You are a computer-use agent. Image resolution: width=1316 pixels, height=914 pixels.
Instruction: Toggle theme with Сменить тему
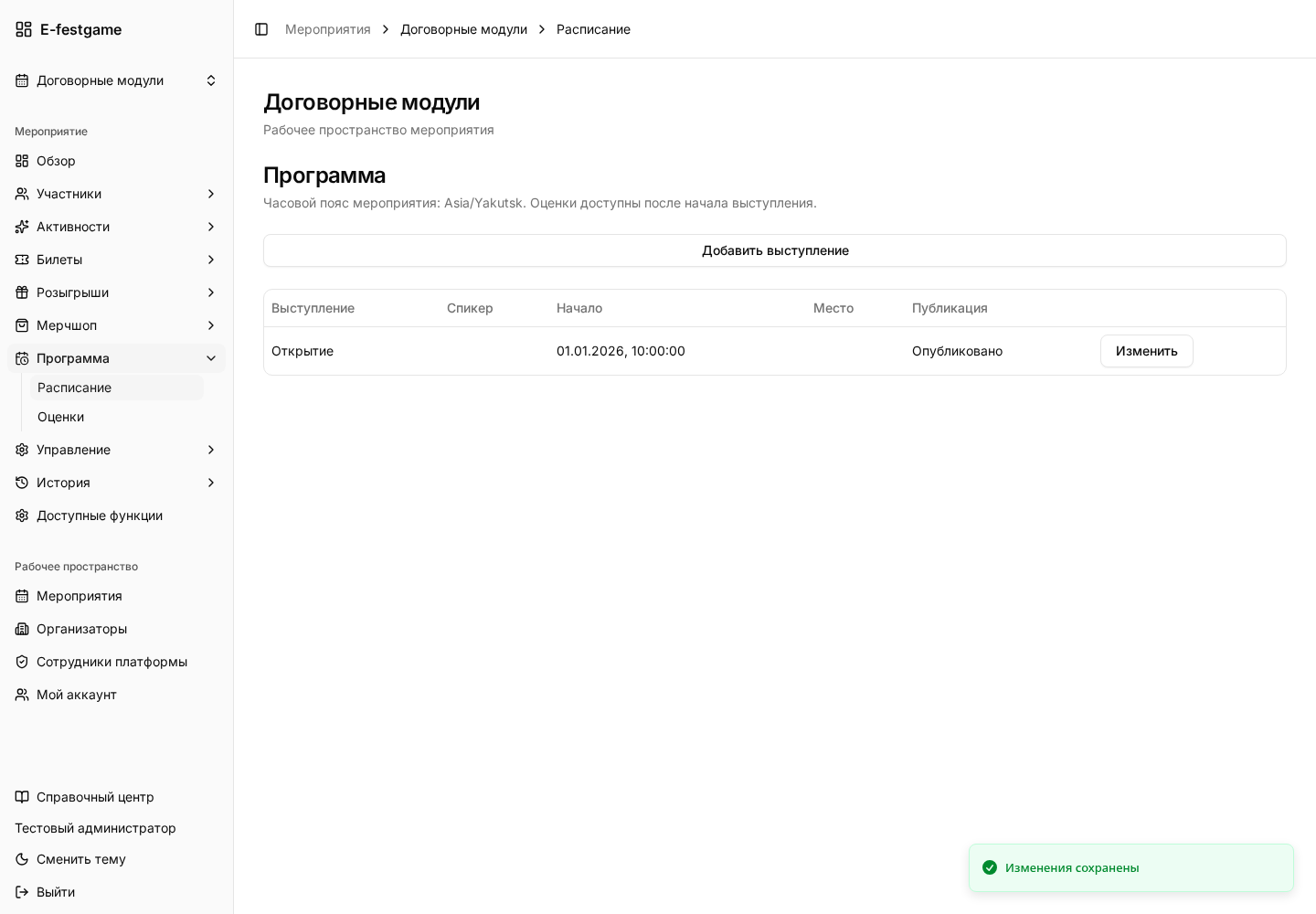pyautogui.click(x=116, y=859)
